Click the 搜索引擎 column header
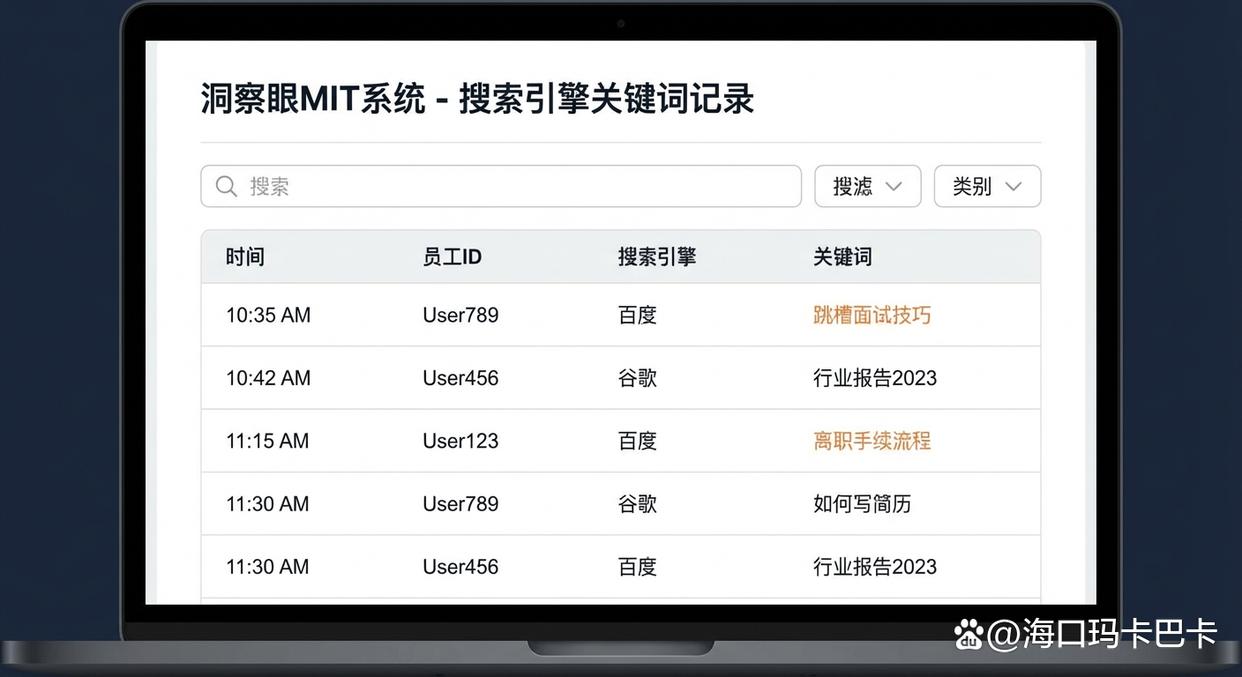The width and height of the screenshot is (1242, 677). [656, 256]
